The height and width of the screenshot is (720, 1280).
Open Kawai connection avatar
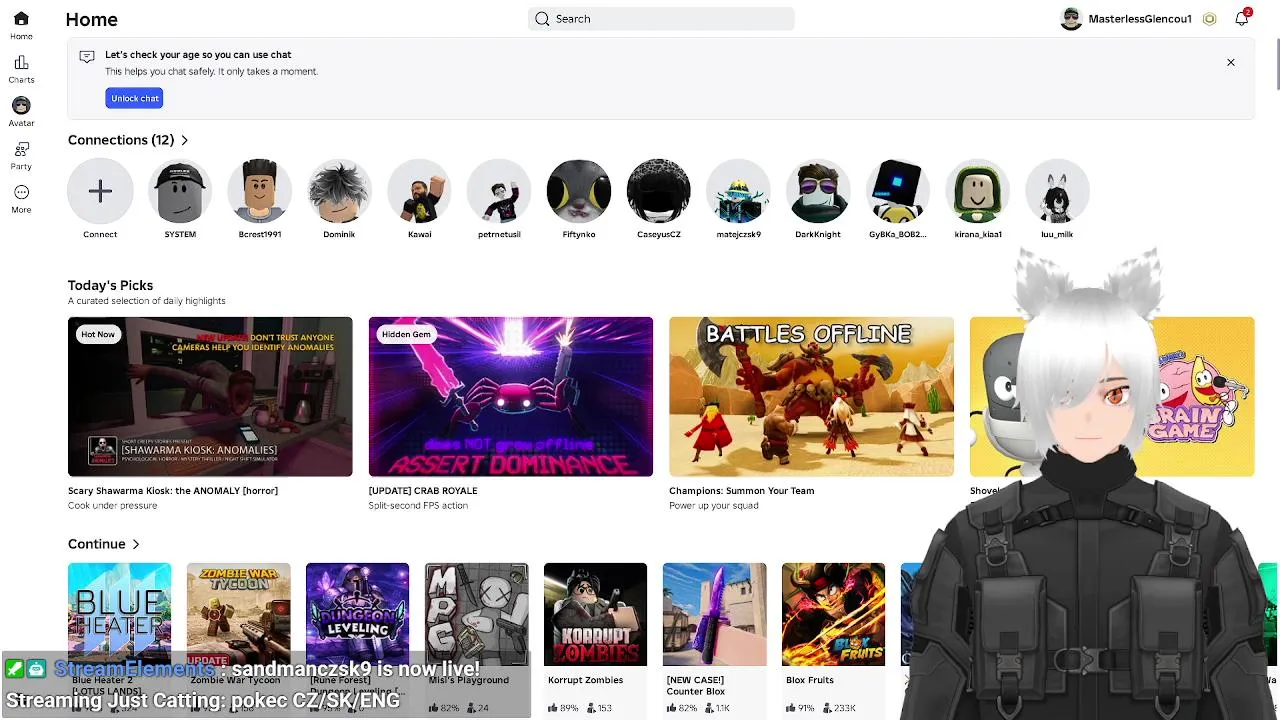pos(419,191)
